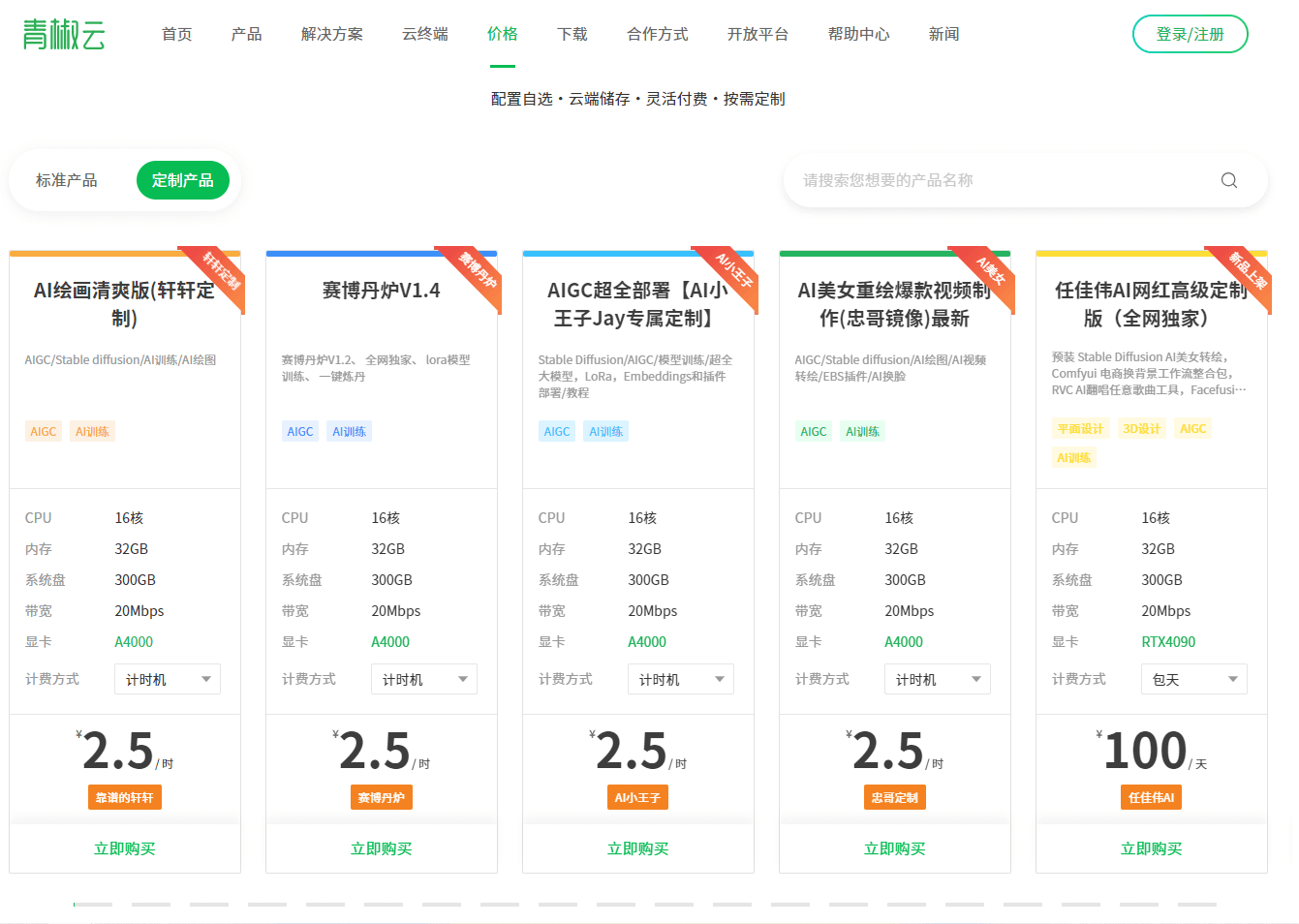This screenshot has height=924, width=1299.
Task: Click AIGC tag on AI绘画清爽版 card
Action: click(44, 431)
